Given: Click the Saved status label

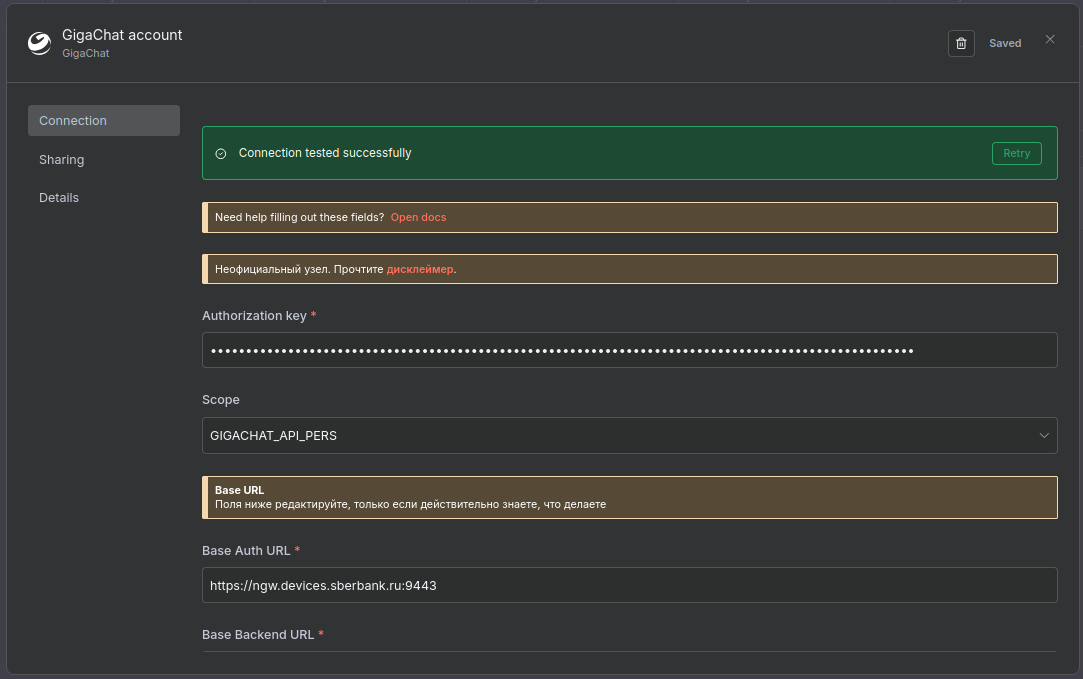Looking at the screenshot, I should click(x=1005, y=44).
